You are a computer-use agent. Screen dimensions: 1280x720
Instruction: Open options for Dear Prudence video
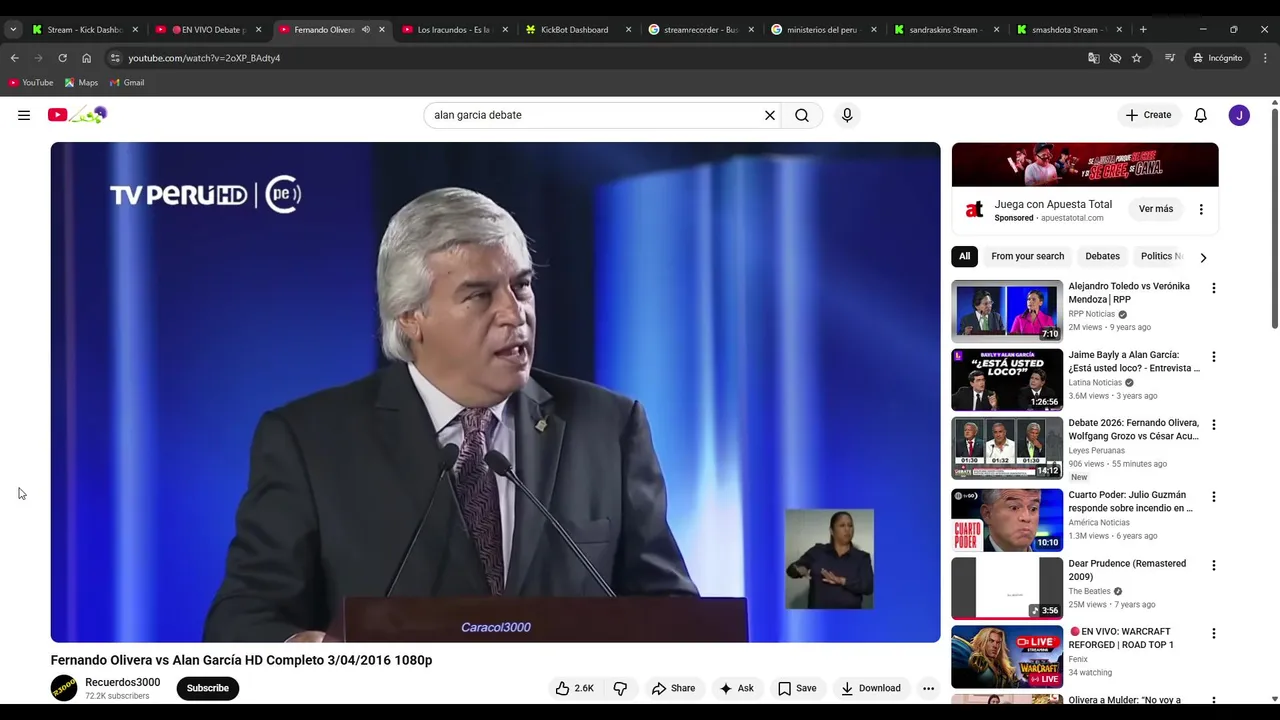pyautogui.click(x=1214, y=565)
